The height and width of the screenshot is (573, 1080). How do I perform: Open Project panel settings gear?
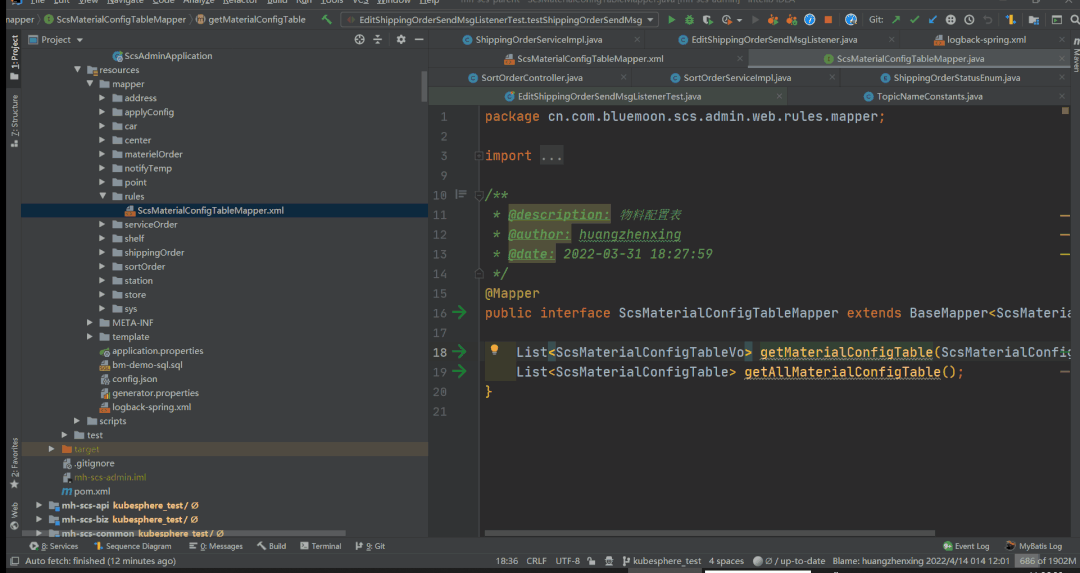[x=401, y=40]
